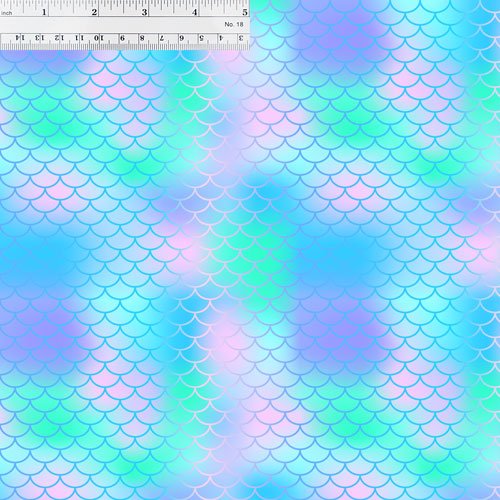Click the upside-down centimeter number "7" on the ruler

(162, 38)
